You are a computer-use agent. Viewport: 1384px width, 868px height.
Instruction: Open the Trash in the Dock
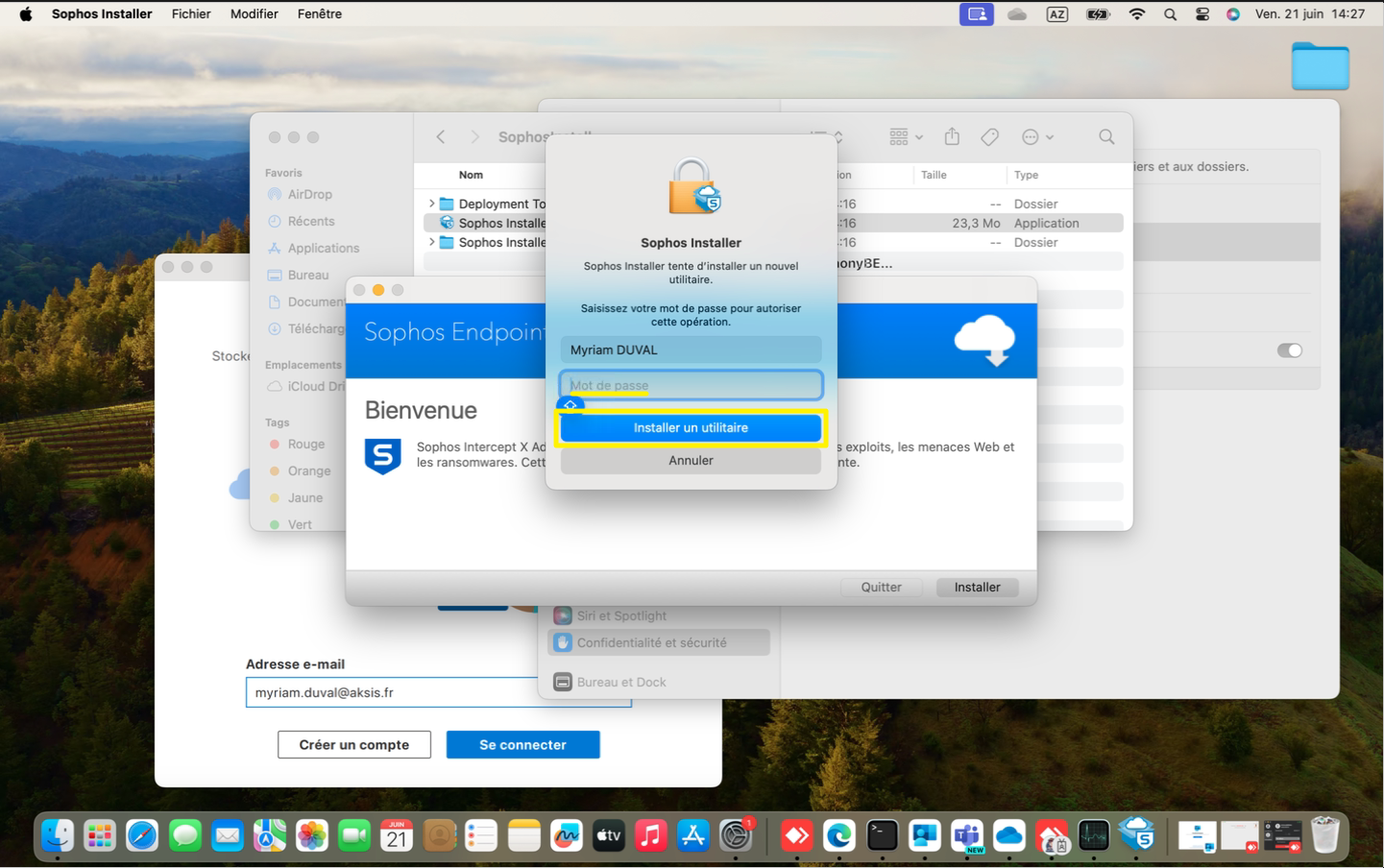click(1325, 836)
